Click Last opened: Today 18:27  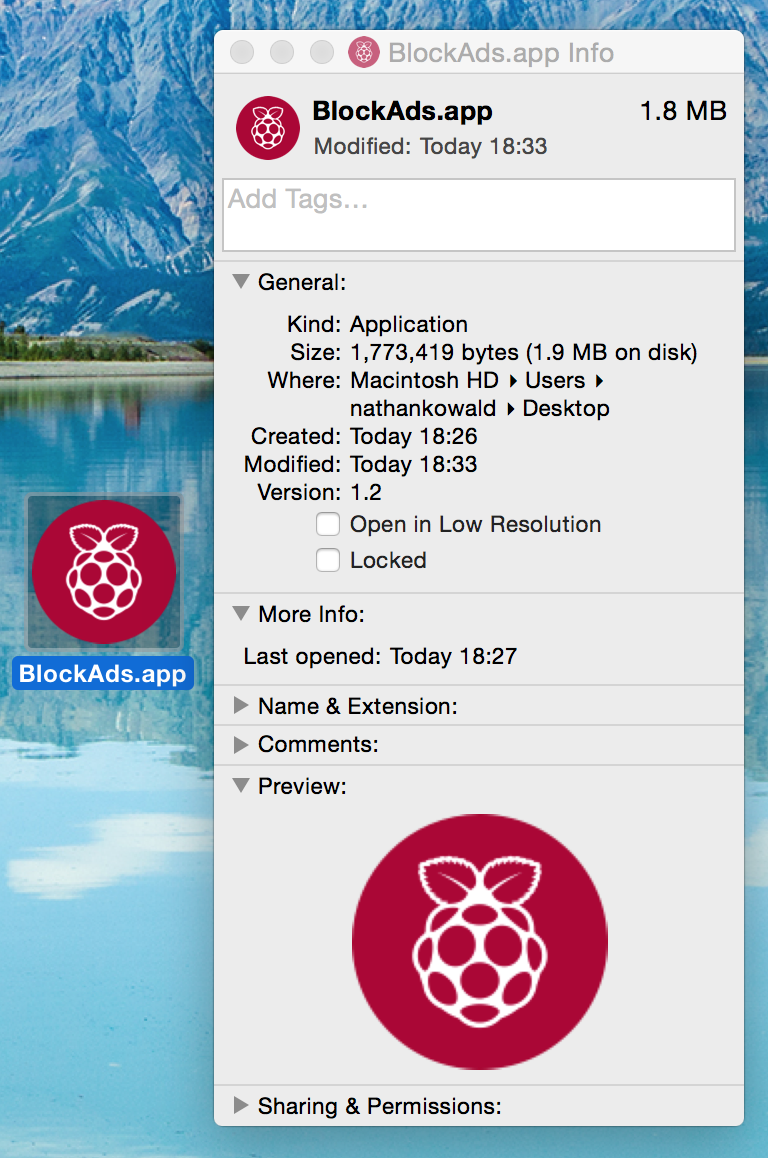tap(380, 656)
